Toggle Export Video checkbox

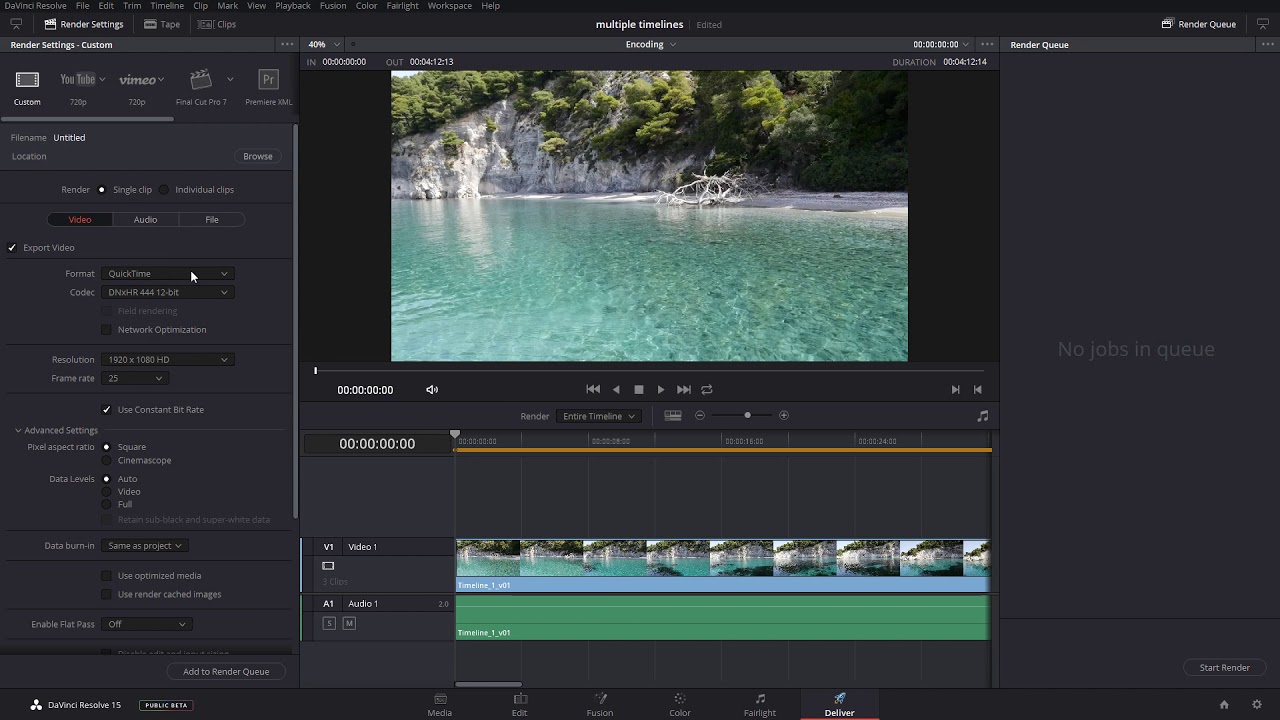point(12,248)
